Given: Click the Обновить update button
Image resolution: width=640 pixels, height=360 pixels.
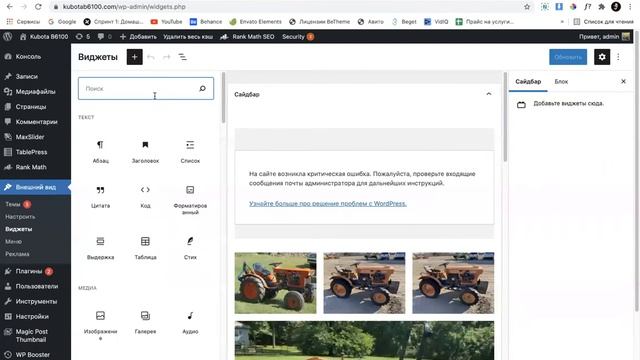Looking at the screenshot, I should 568,57.
